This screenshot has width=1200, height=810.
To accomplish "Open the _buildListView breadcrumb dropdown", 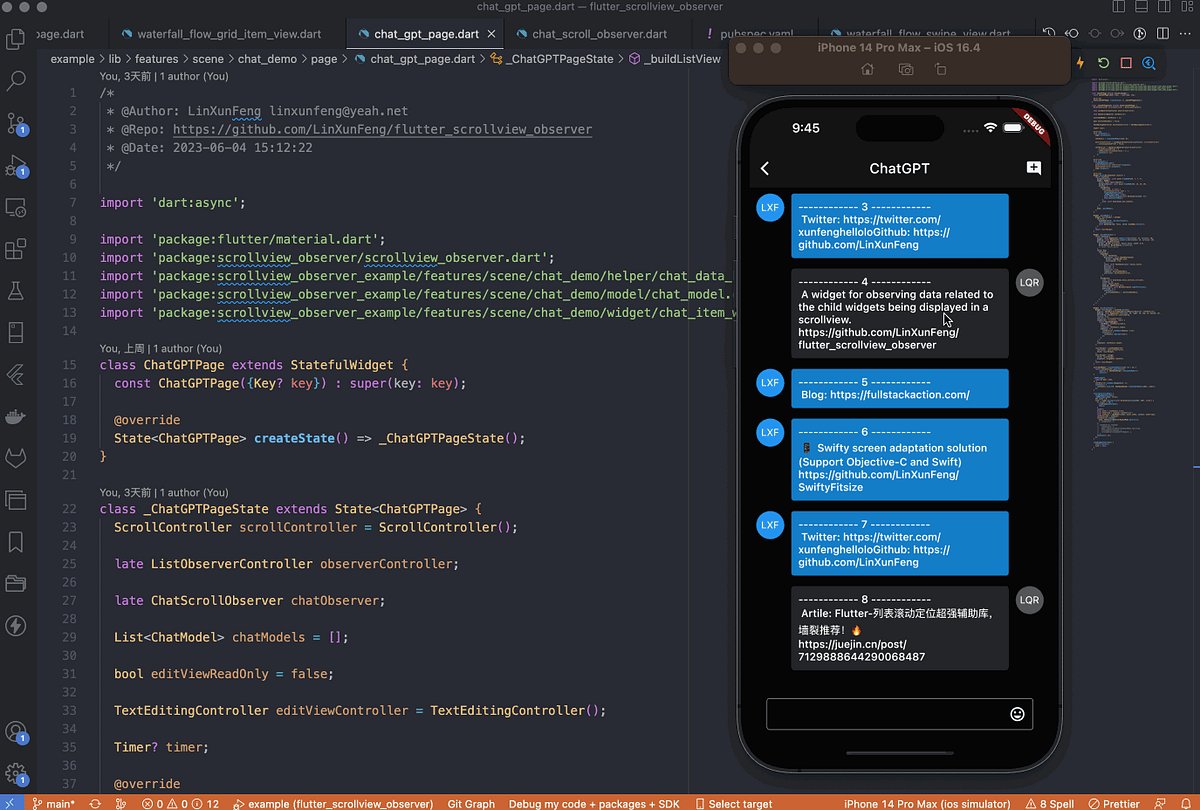I will (684, 58).
